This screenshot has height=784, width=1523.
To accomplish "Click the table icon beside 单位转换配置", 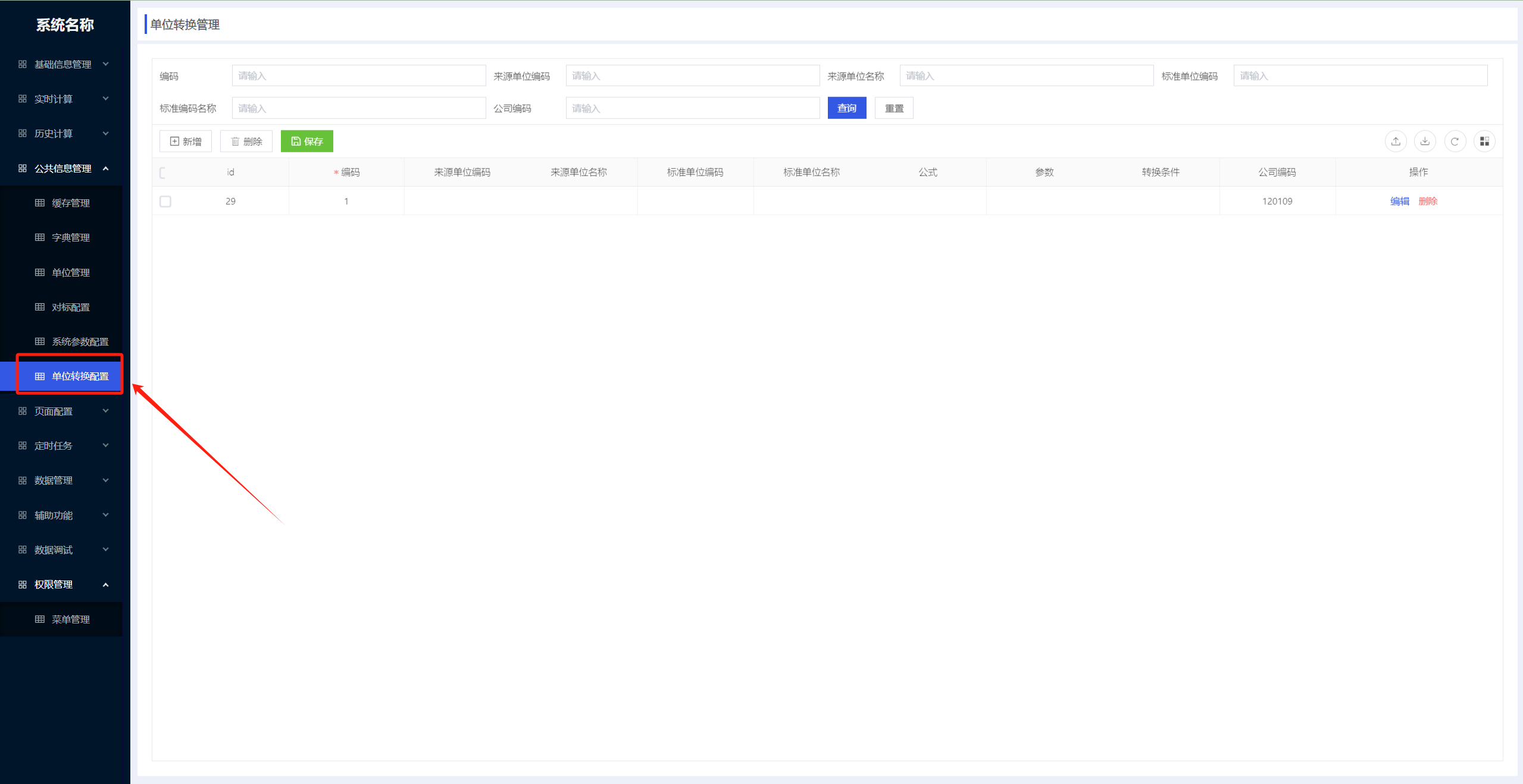I will [40, 377].
